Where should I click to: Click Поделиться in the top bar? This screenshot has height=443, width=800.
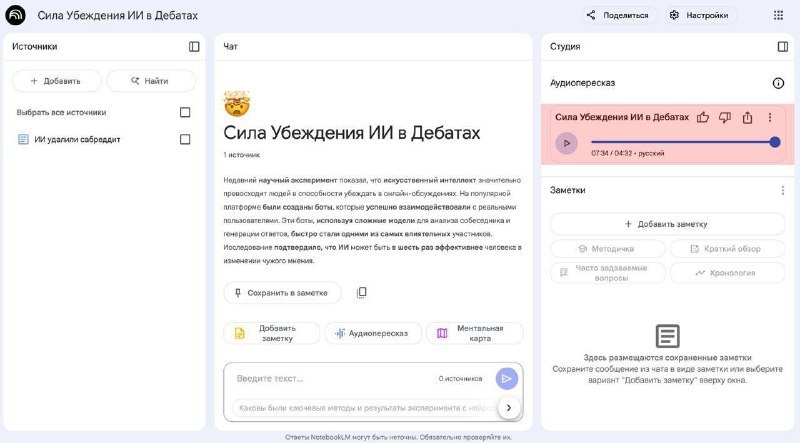[x=618, y=15]
